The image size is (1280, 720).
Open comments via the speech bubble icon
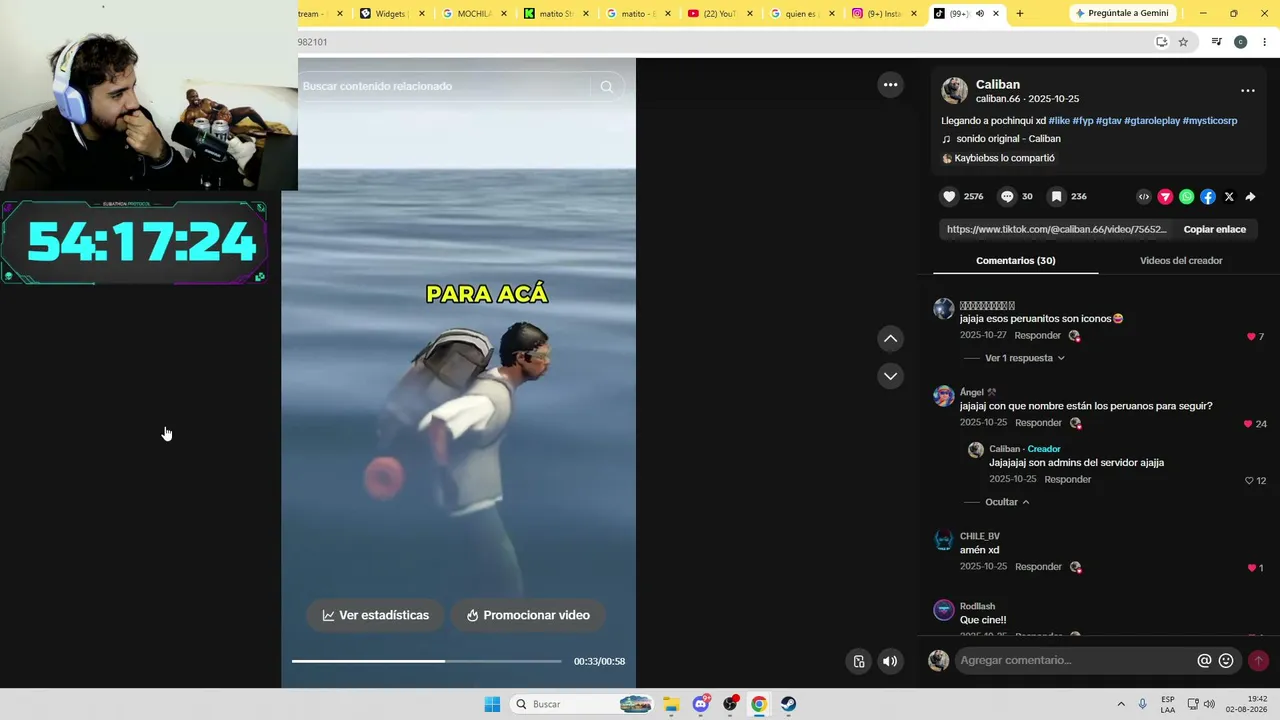(x=1007, y=197)
